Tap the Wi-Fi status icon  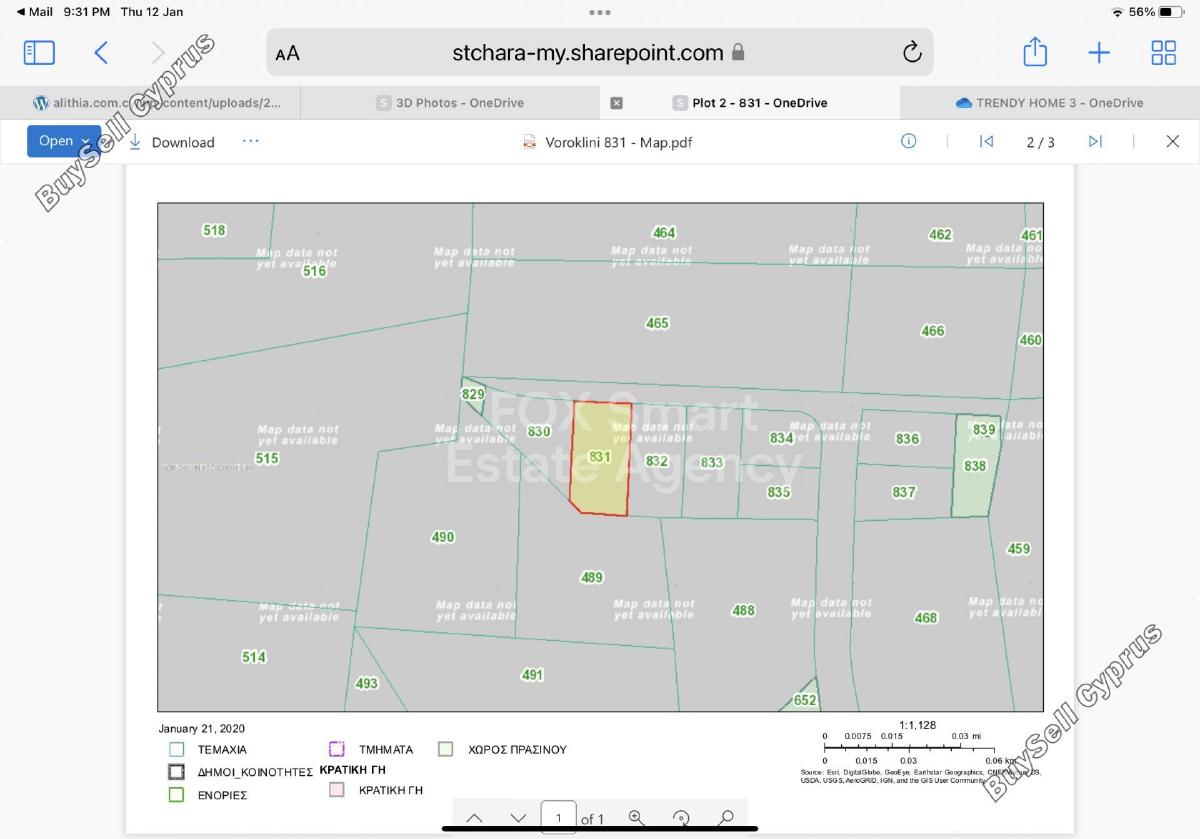pos(1117,12)
